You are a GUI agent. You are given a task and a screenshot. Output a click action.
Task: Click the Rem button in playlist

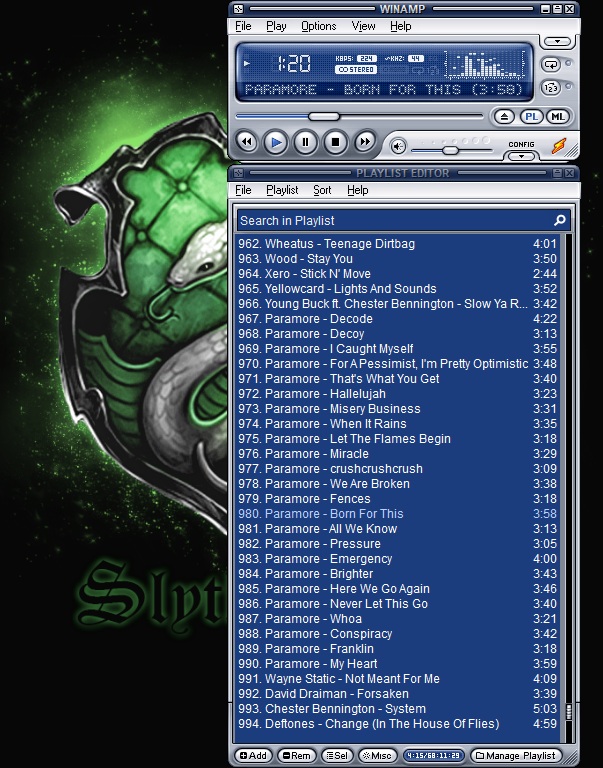point(296,755)
